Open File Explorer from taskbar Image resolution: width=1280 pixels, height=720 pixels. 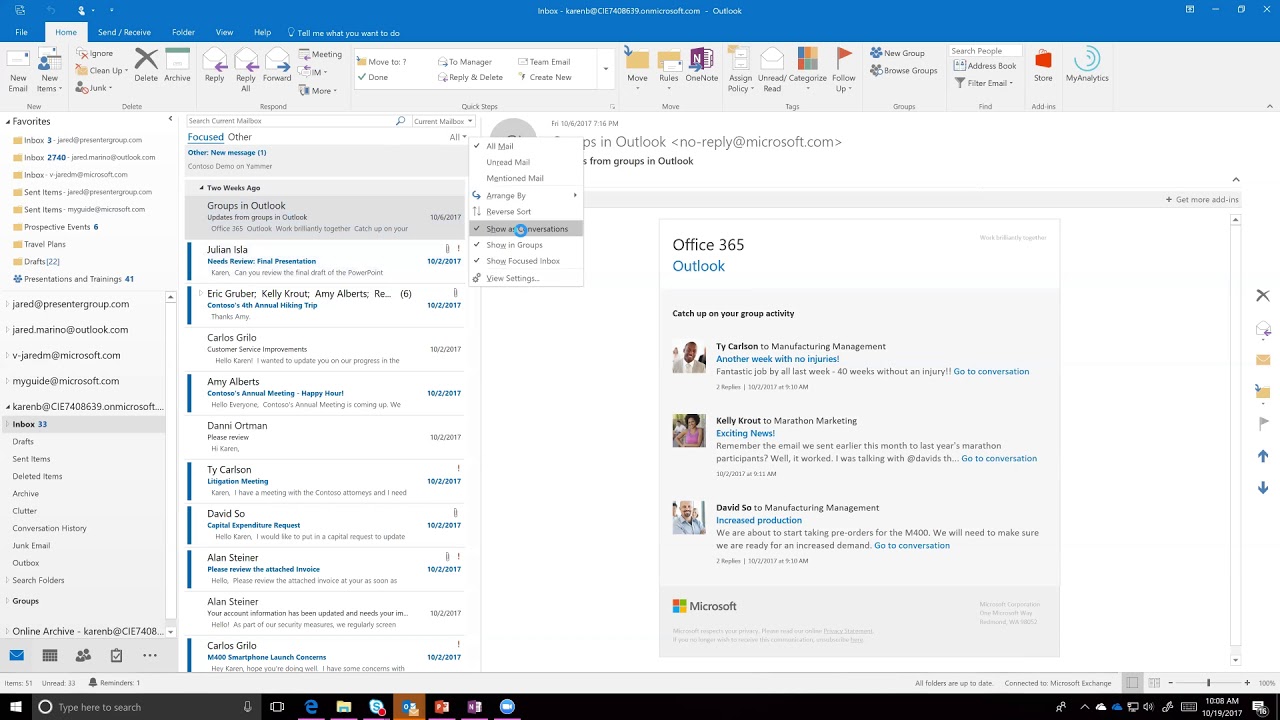tap(344, 707)
